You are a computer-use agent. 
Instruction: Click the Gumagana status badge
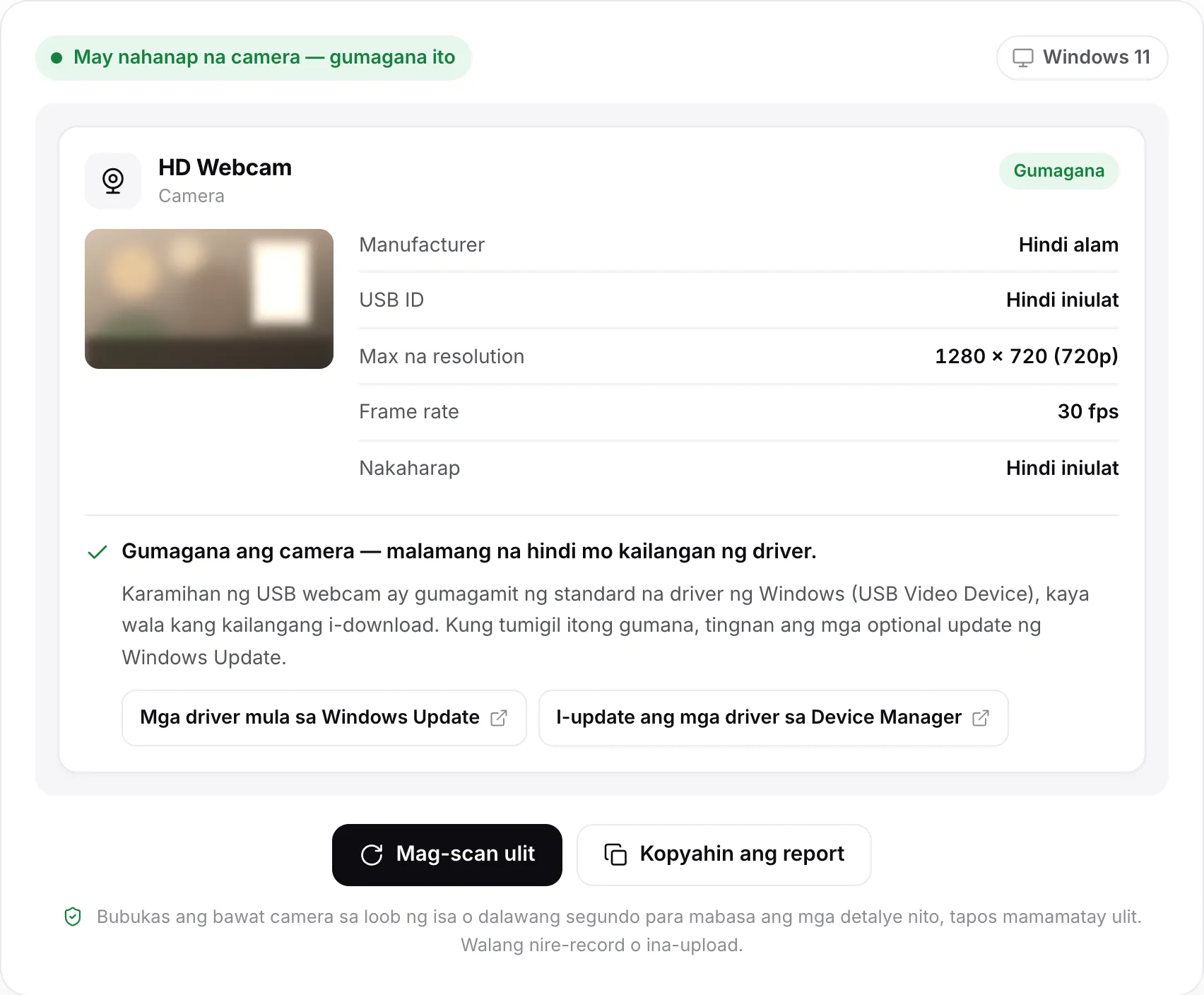tap(1058, 171)
